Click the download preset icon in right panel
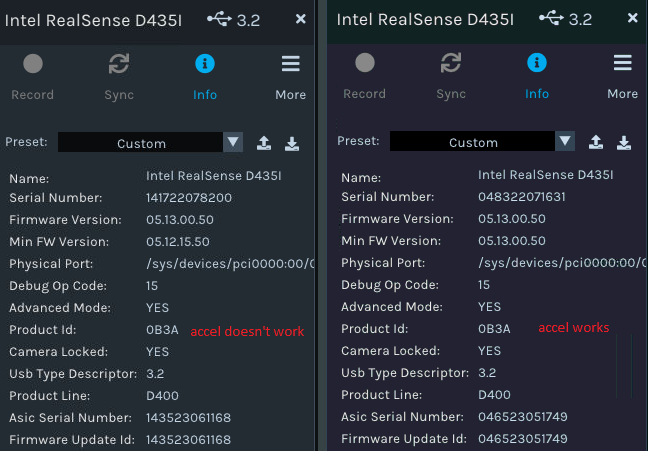The width and height of the screenshot is (648, 451). coord(624,143)
